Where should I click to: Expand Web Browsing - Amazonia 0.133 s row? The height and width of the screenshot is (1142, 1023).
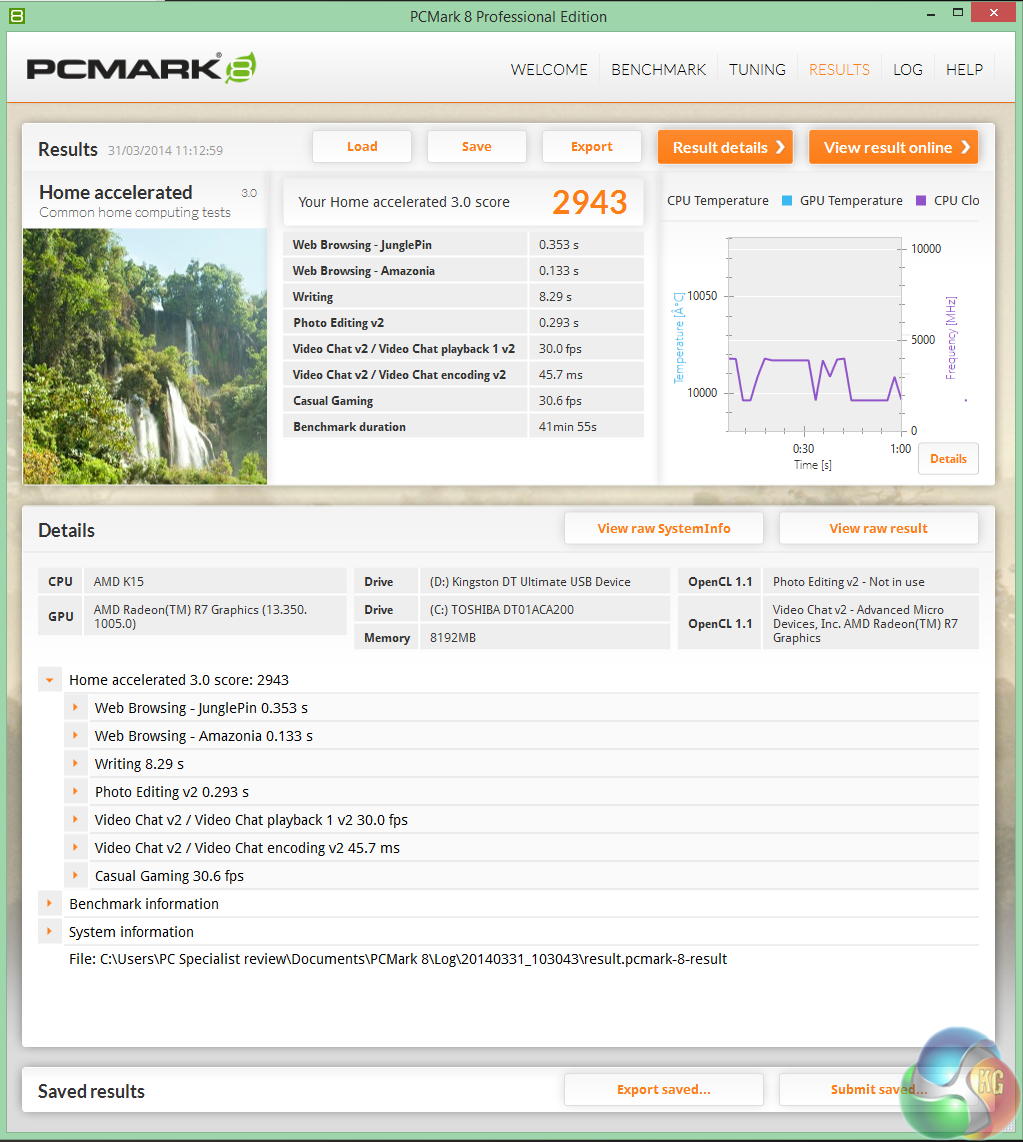click(75, 736)
